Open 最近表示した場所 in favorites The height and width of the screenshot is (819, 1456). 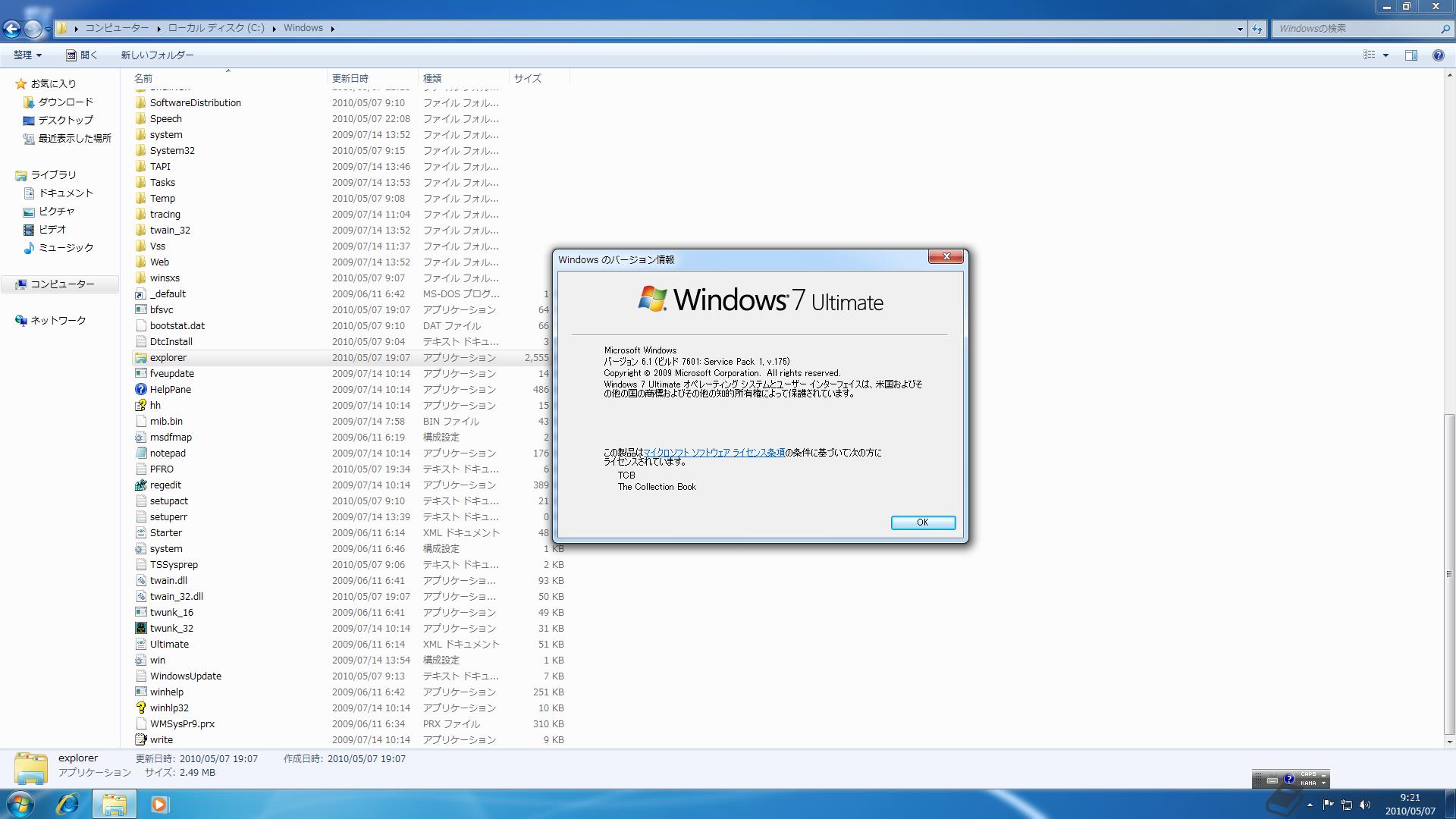pos(74,138)
